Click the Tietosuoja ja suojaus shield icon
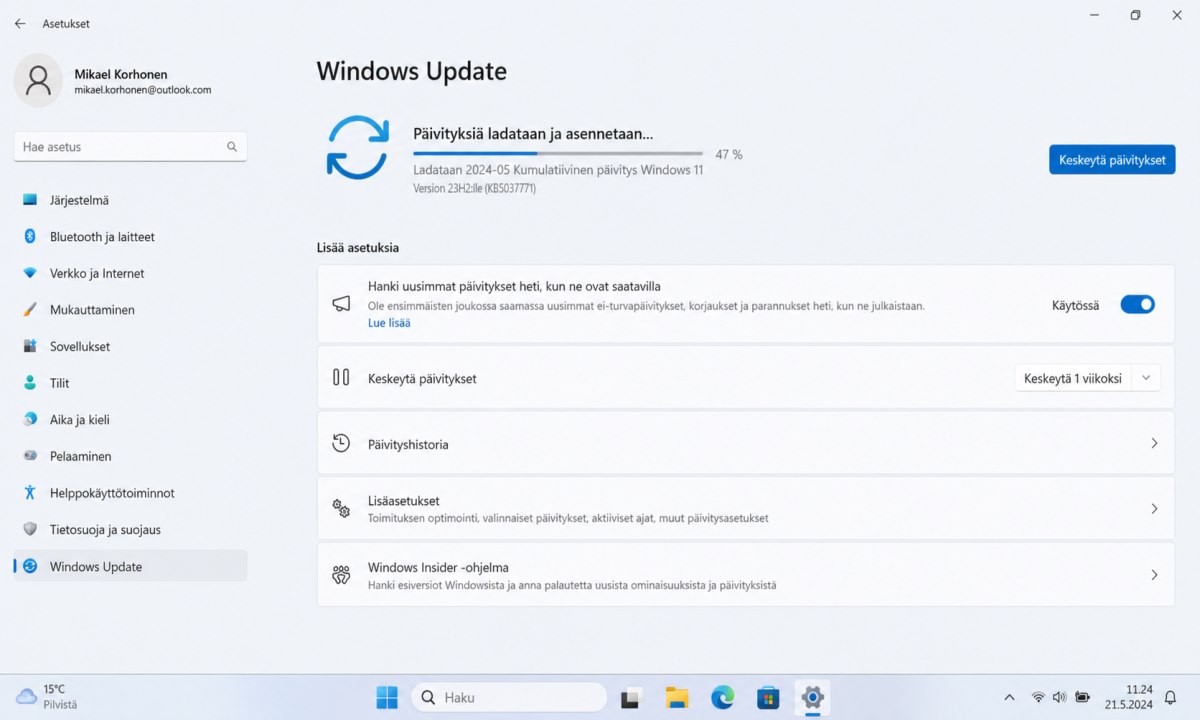 pos(30,530)
